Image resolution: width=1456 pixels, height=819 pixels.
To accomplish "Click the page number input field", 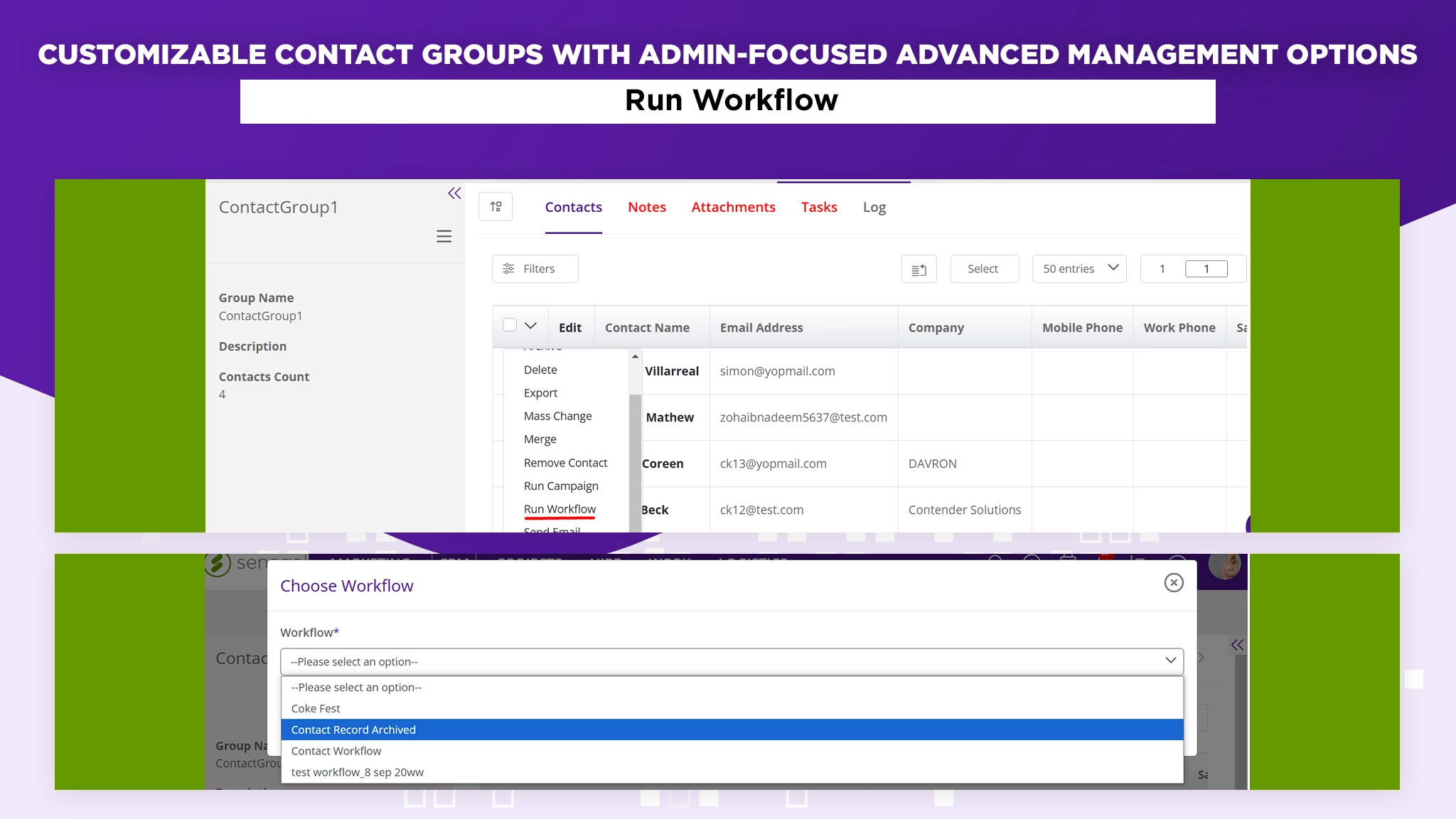I will click(1206, 269).
